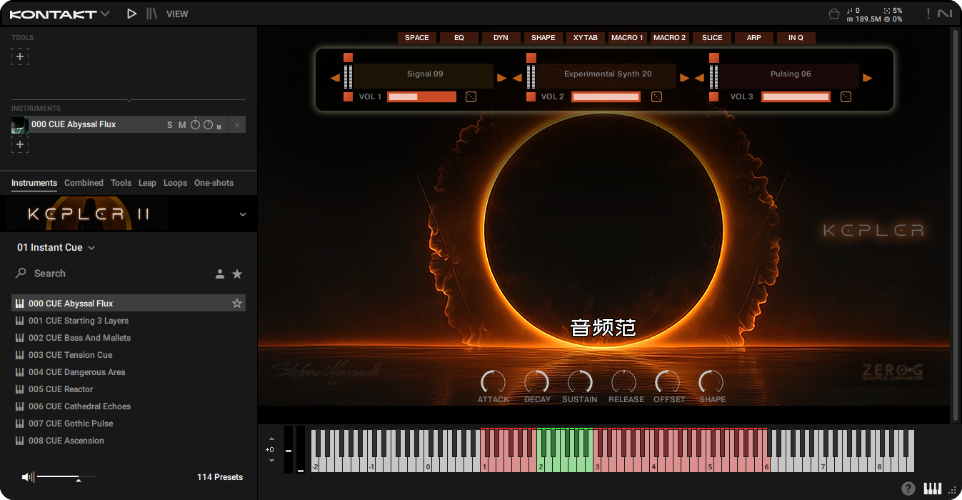Switch to the Loops browser tab

(x=175, y=183)
